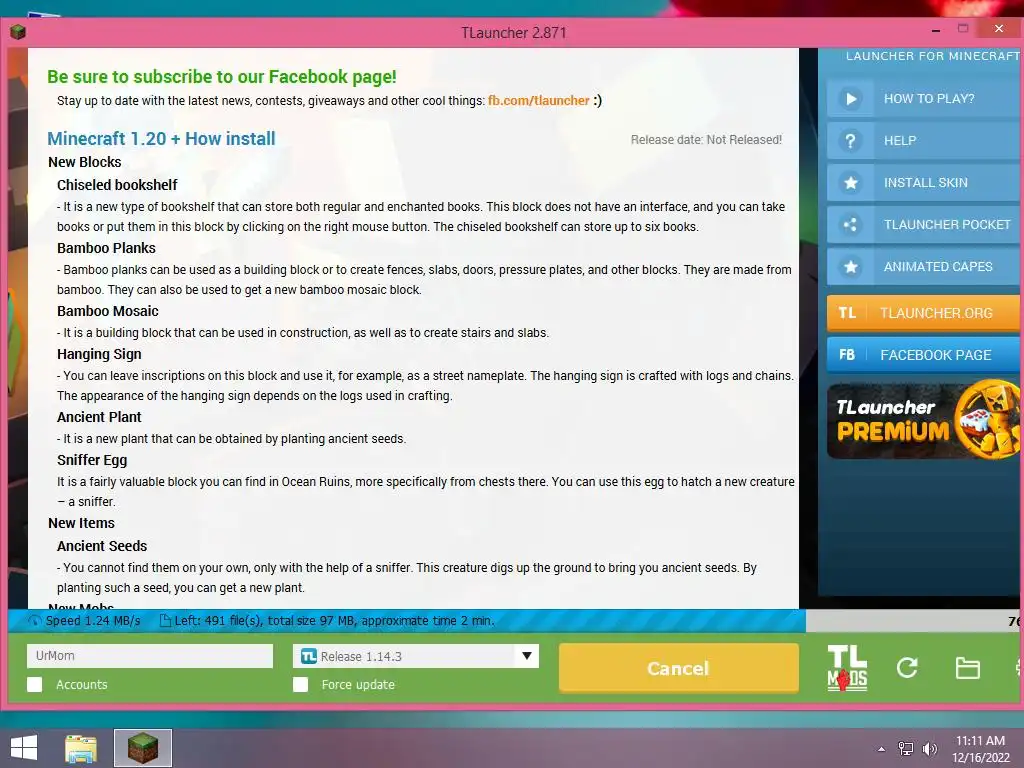Click the system tray volume icon
Image resolution: width=1024 pixels, height=768 pixels.
click(x=930, y=748)
